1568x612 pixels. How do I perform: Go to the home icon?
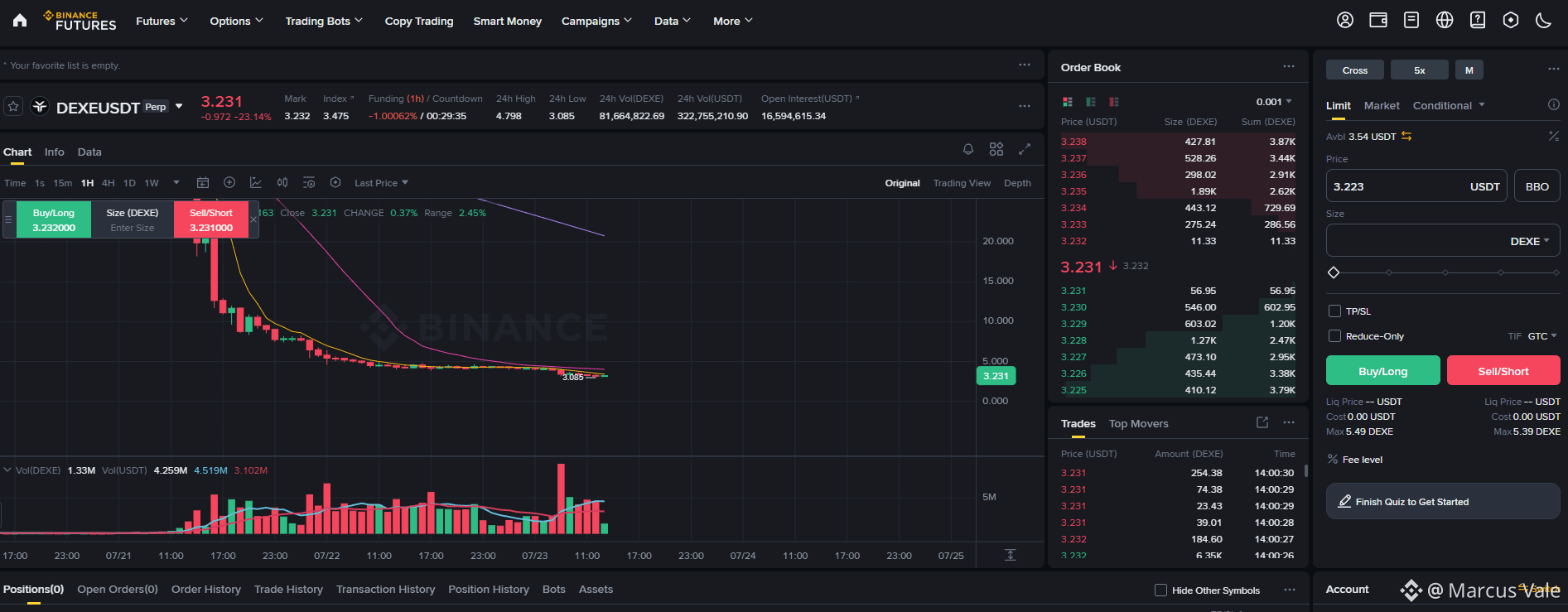point(20,21)
